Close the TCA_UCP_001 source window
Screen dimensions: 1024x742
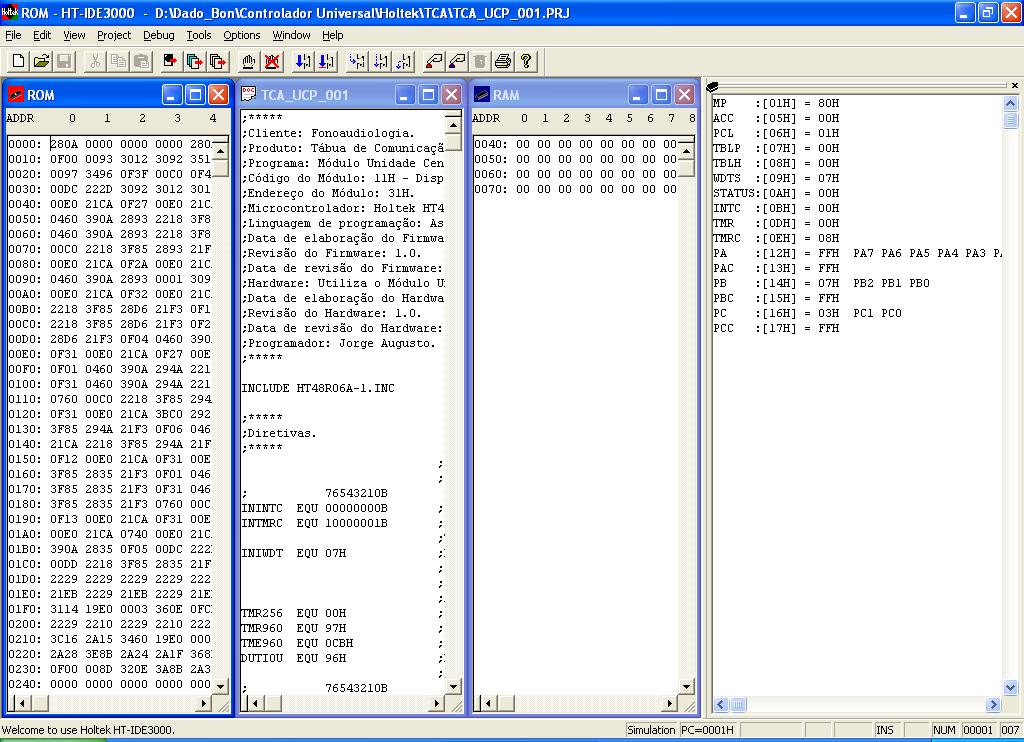[x=451, y=95]
